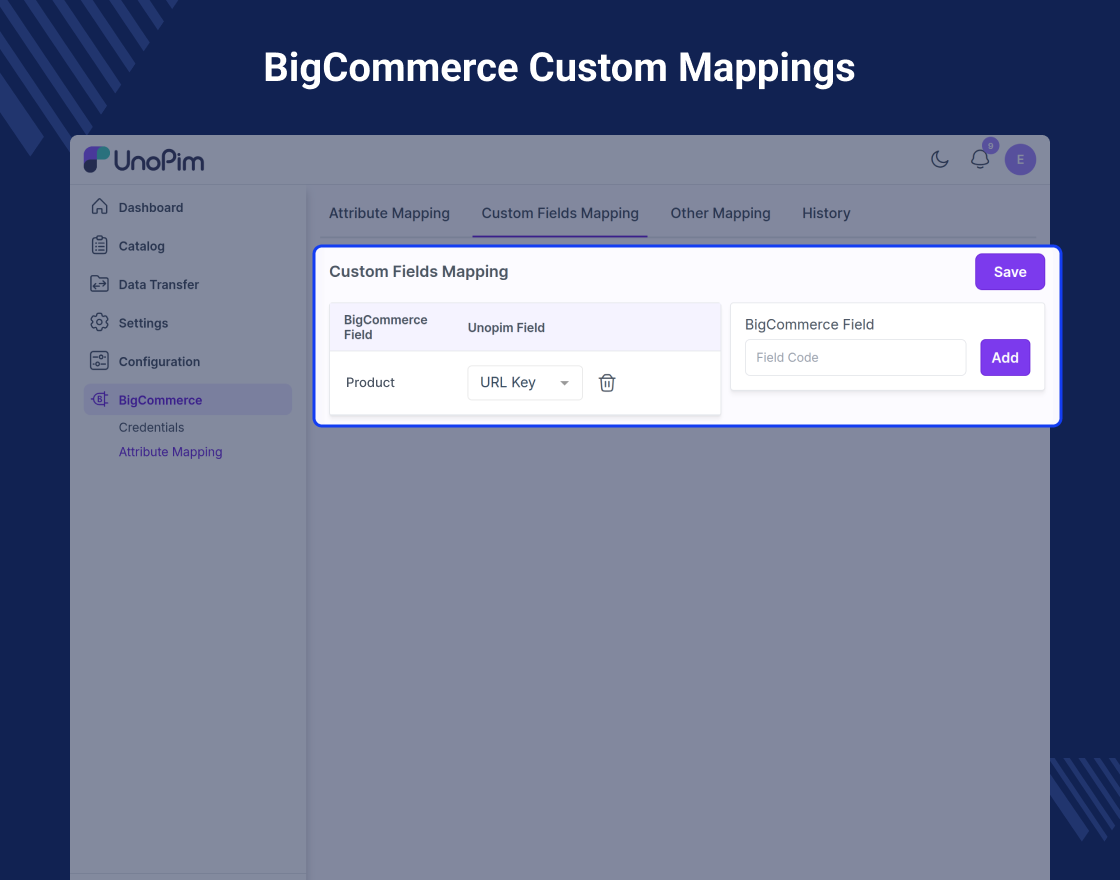
Task: Switch to the Attribute Mapping tab
Action: pos(389,213)
